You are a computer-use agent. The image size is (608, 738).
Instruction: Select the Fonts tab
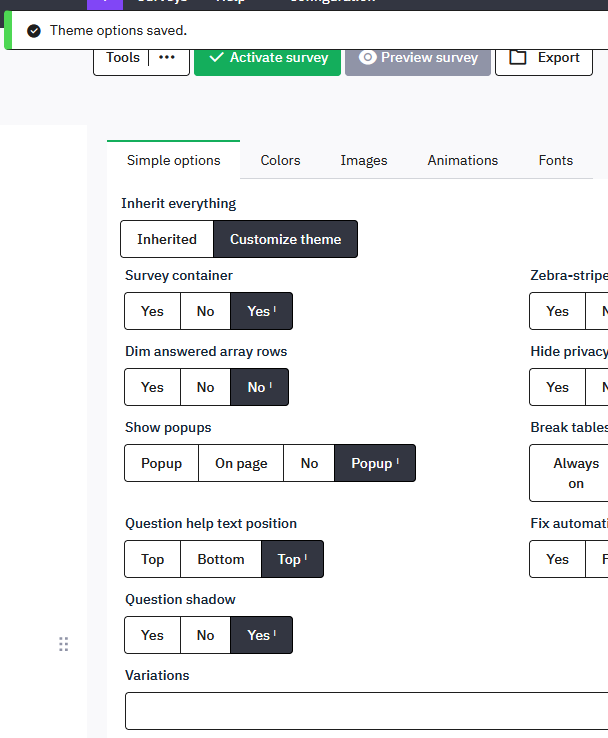[x=555, y=160]
